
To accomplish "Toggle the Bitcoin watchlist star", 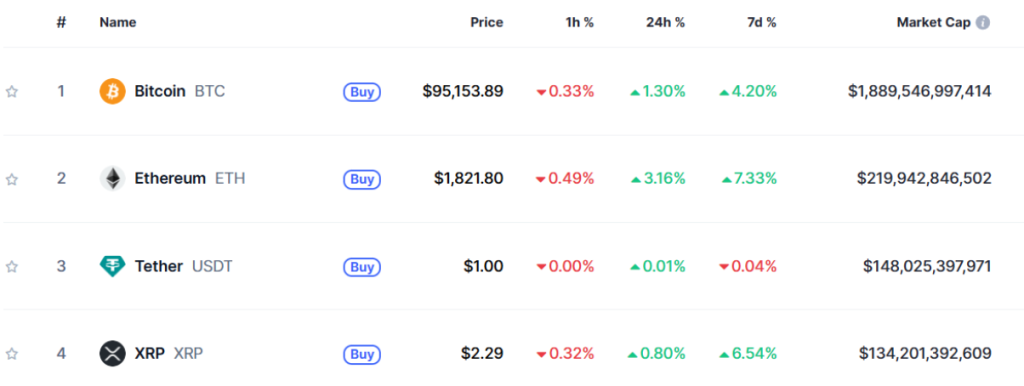I will pyautogui.click(x=12, y=91).
